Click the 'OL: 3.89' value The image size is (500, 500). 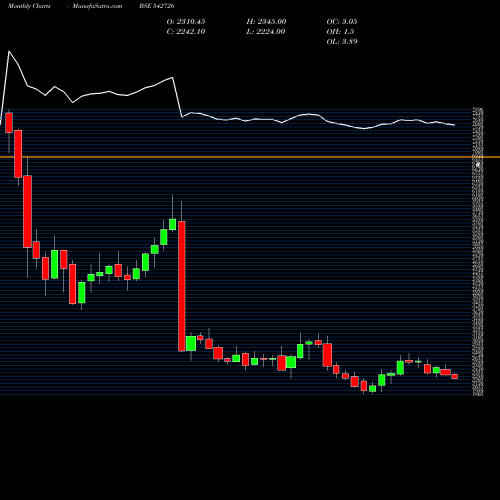(x=342, y=42)
